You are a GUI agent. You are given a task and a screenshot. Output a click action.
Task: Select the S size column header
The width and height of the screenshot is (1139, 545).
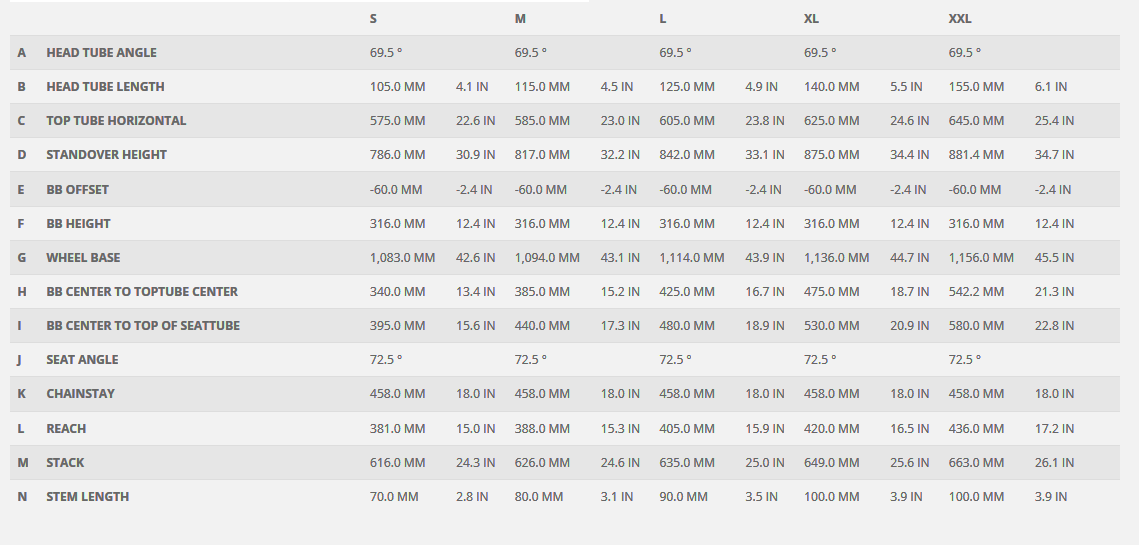pos(374,19)
